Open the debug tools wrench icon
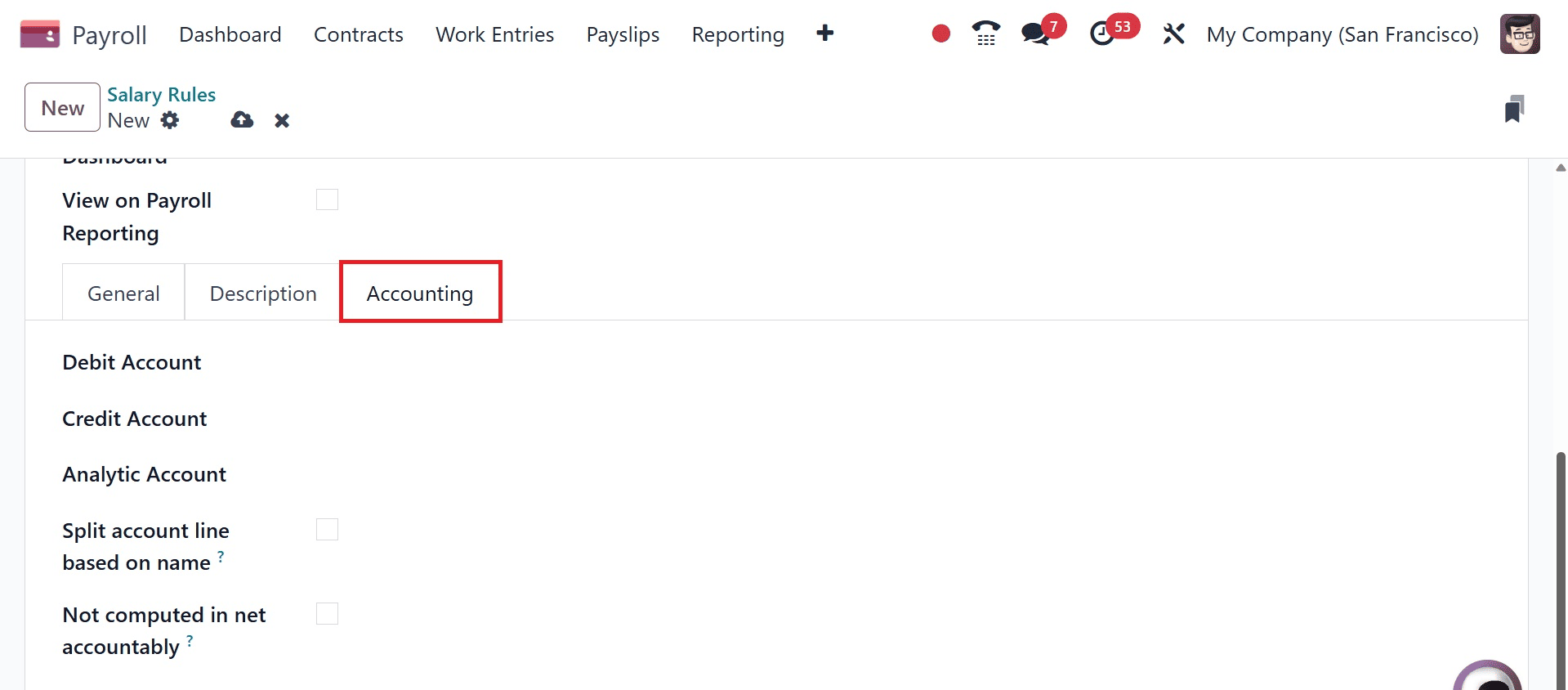The image size is (1568, 690). [x=1173, y=34]
